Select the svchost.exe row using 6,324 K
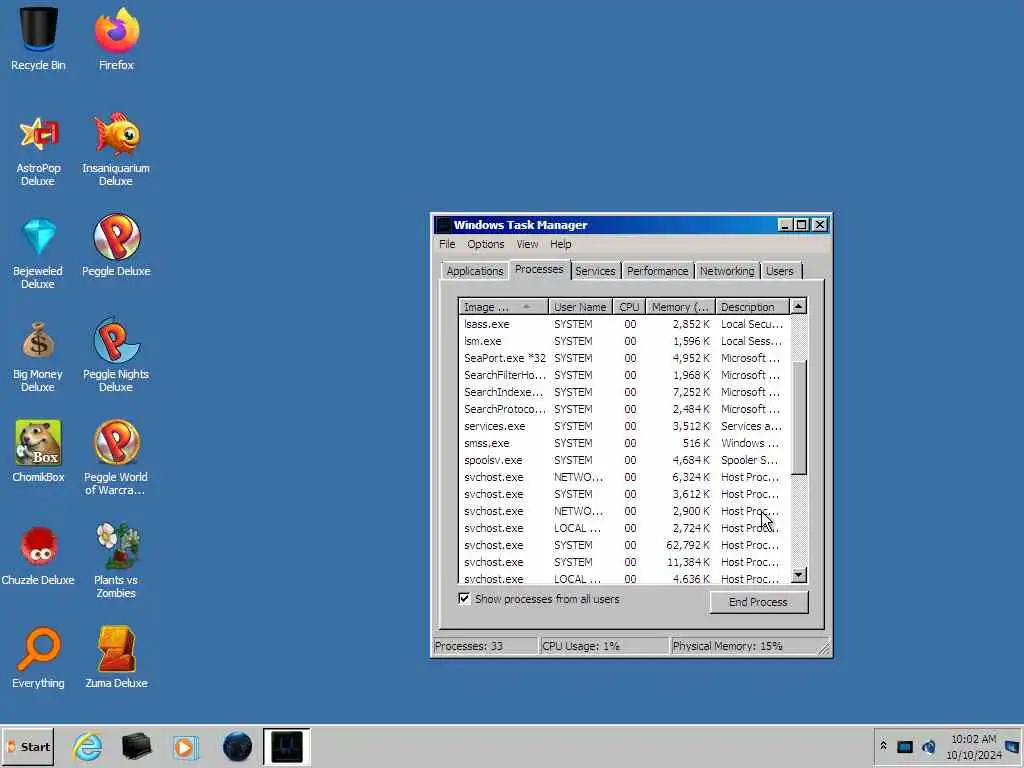 (624, 477)
